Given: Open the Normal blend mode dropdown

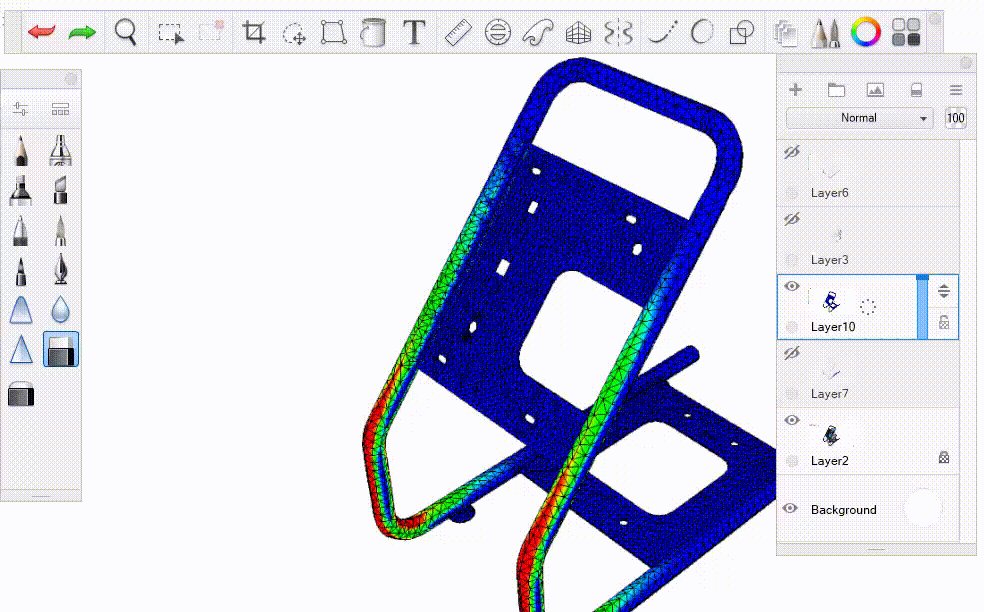Looking at the screenshot, I should pos(859,118).
